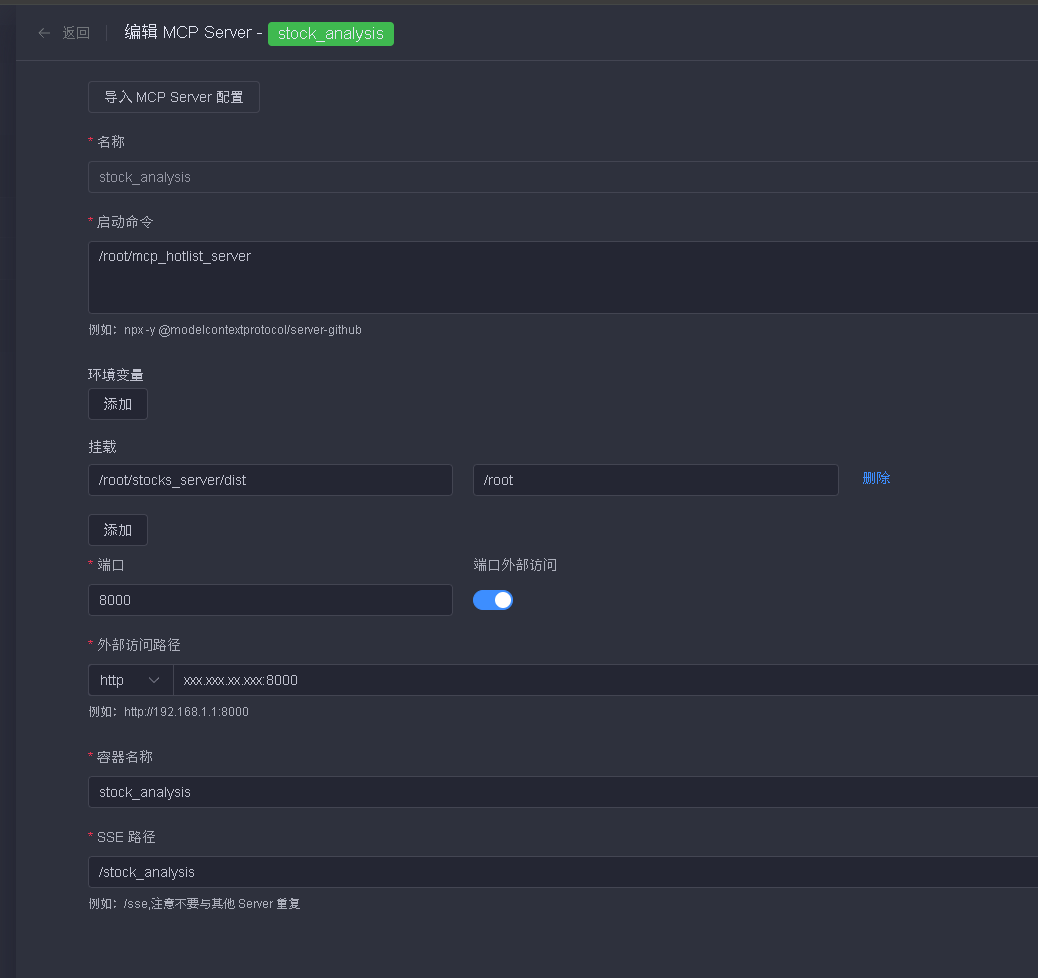This screenshot has width=1038, height=978.
Task: Click the back arrow icon
Action: point(44,33)
